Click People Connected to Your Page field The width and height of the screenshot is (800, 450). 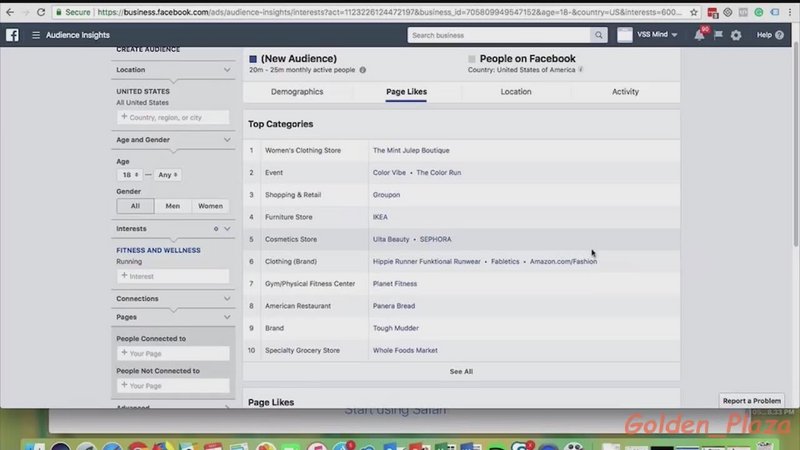pos(173,353)
